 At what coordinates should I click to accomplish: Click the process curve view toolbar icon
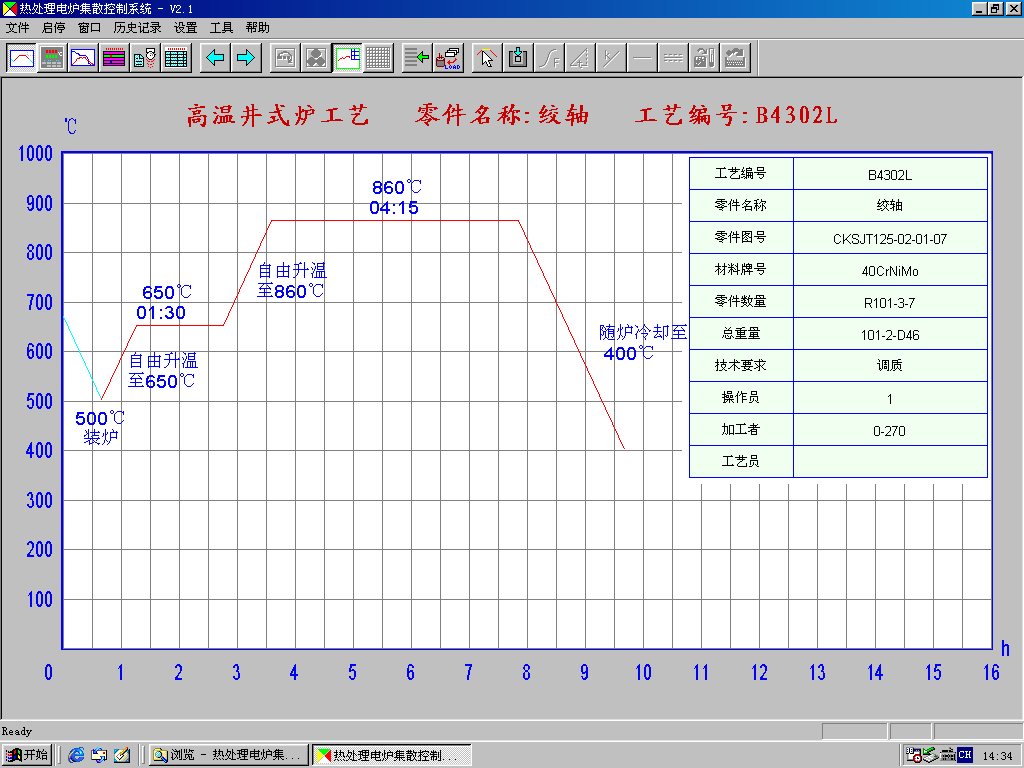pyautogui.click(x=22, y=58)
